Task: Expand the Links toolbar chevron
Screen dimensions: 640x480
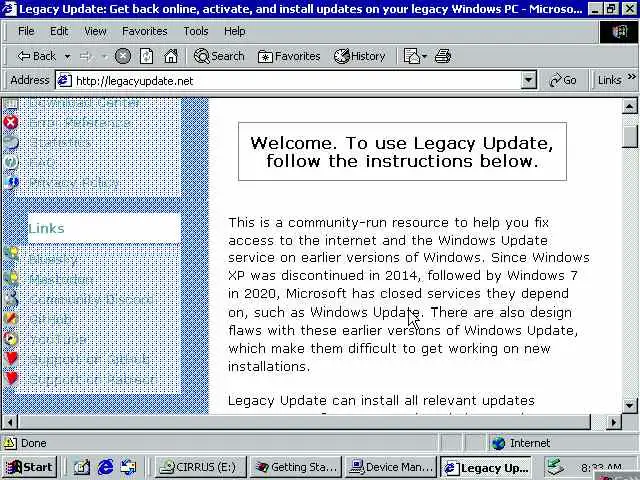Action: coord(632,76)
